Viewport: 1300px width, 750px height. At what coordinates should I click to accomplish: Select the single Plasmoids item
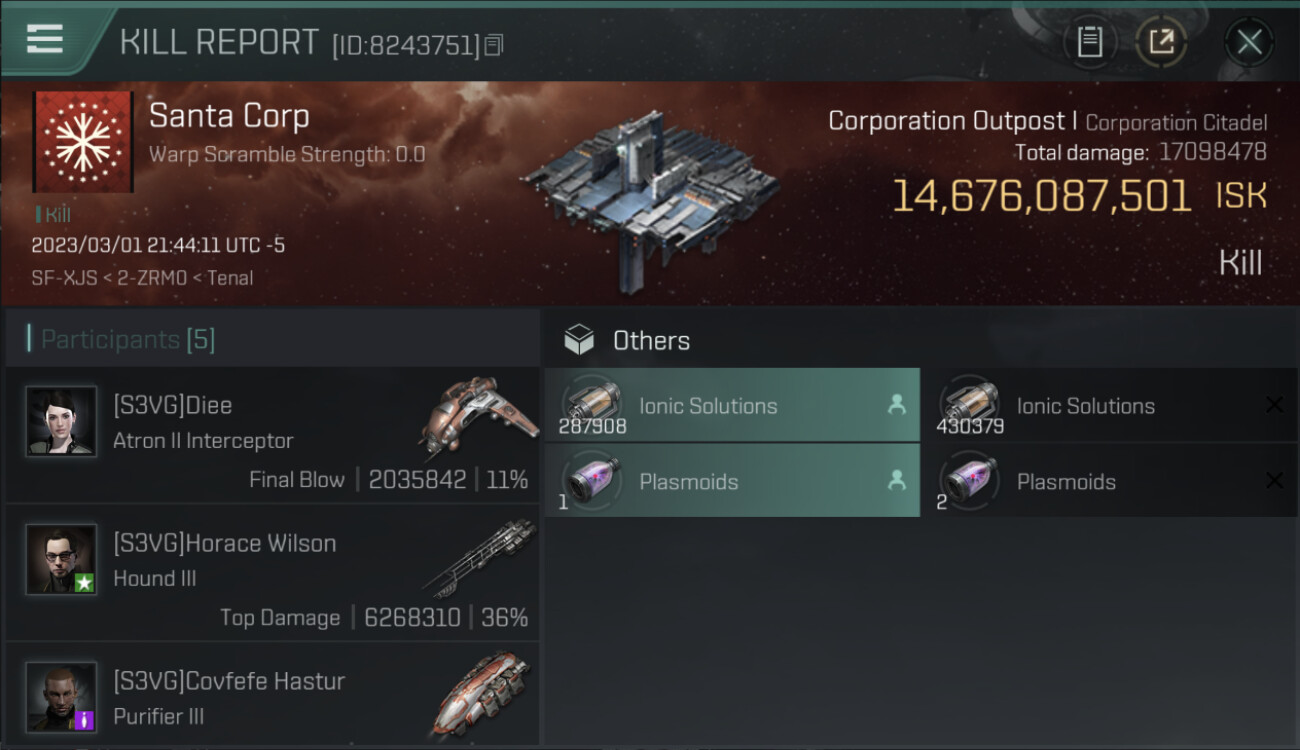point(732,481)
